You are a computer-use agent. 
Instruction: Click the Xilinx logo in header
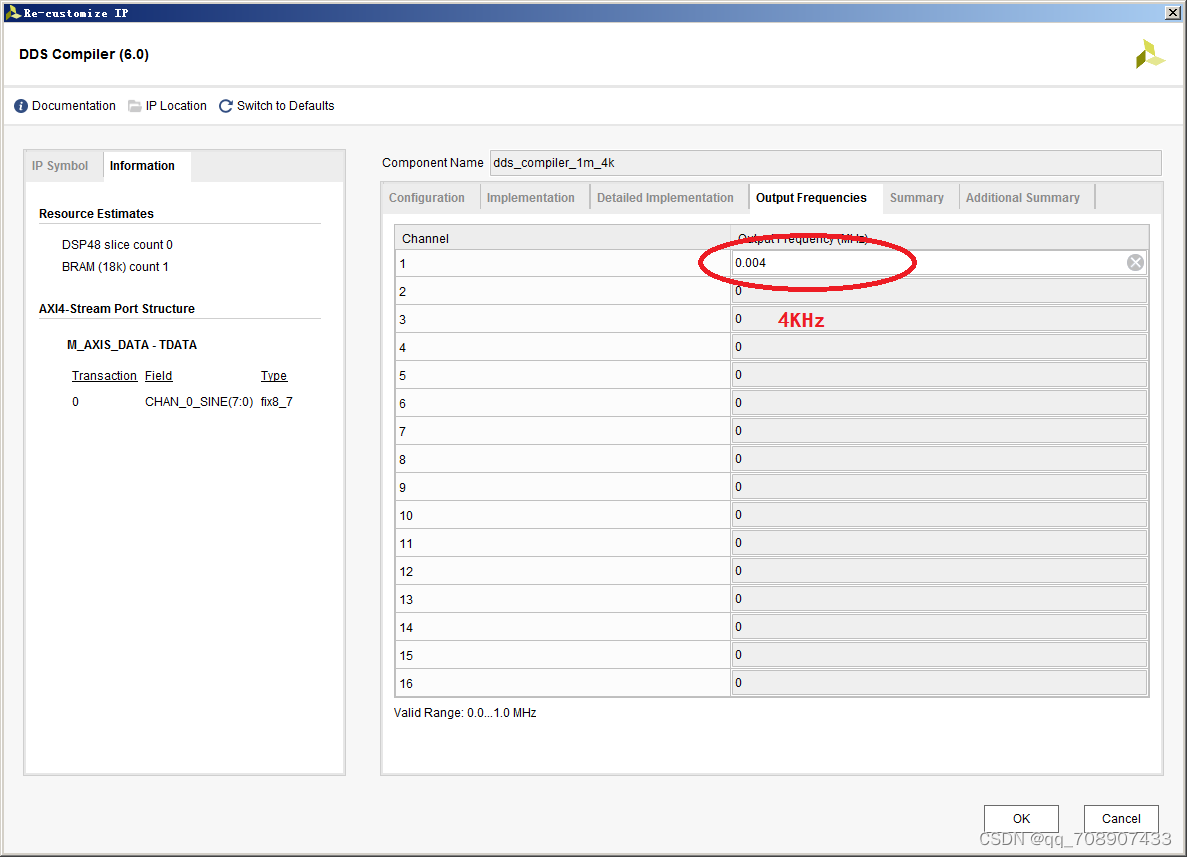pos(1150,55)
